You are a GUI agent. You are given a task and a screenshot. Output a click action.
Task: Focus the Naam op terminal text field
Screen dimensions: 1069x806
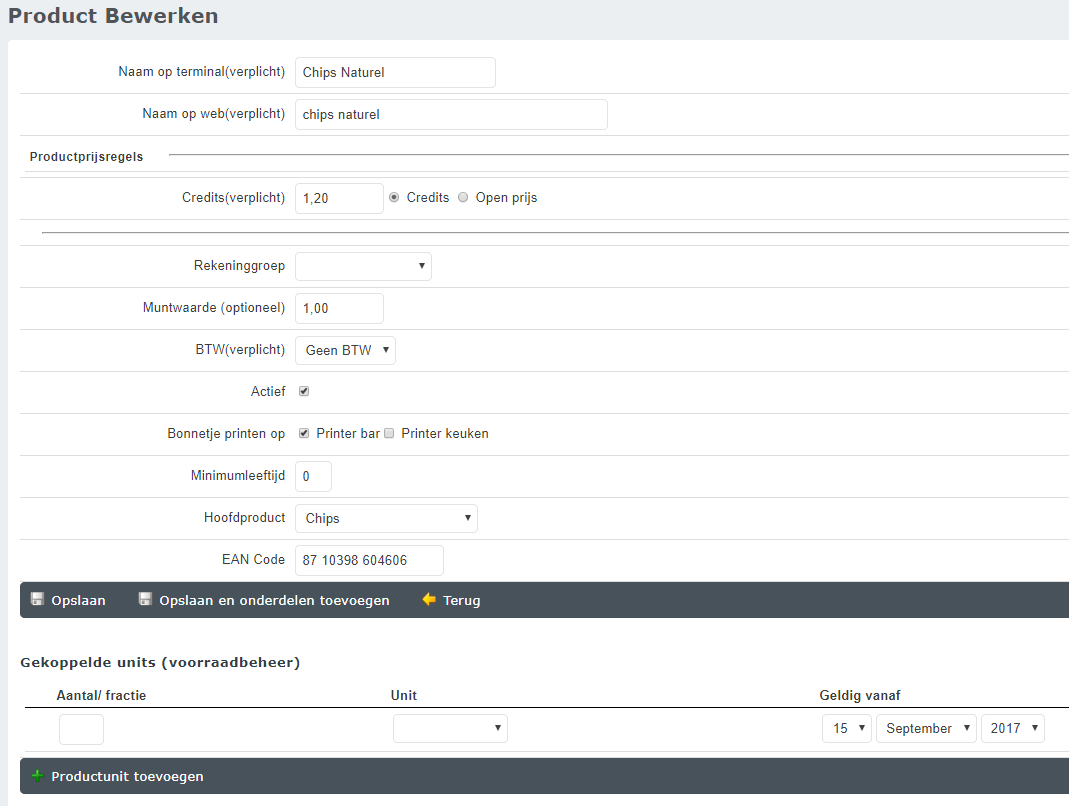pos(395,72)
